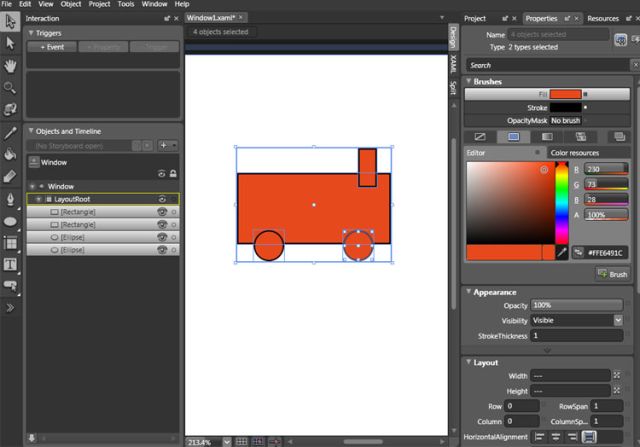Viewport: 640px width, 447px height.
Task: Open the Object menu
Action: [70, 4]
